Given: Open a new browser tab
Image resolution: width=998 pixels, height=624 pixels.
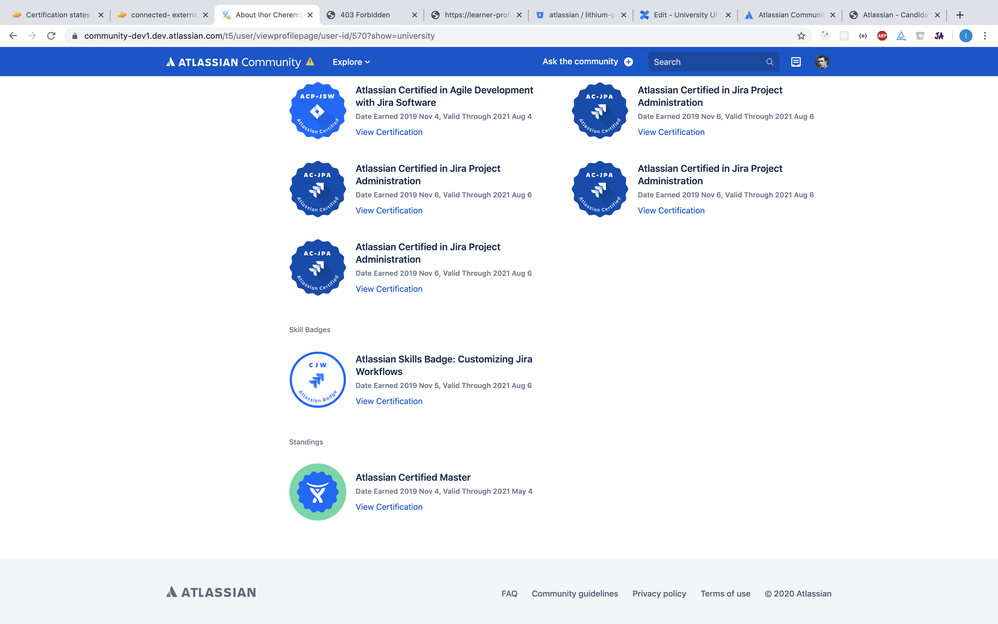Looking at the screenshot, I should (x=960, y=15).
